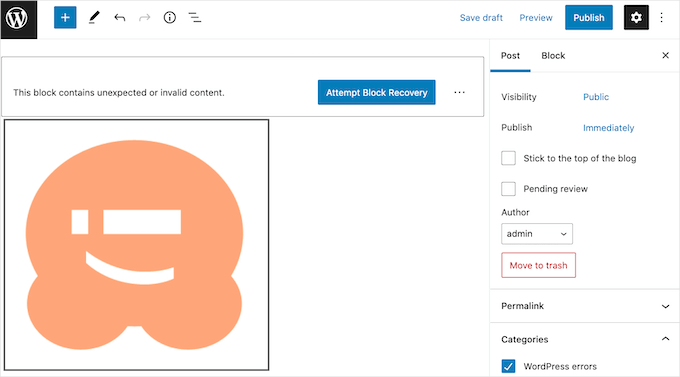680x377 pixels.
Task: Open the block inserter plus button
Action: [x=65, y=18]
